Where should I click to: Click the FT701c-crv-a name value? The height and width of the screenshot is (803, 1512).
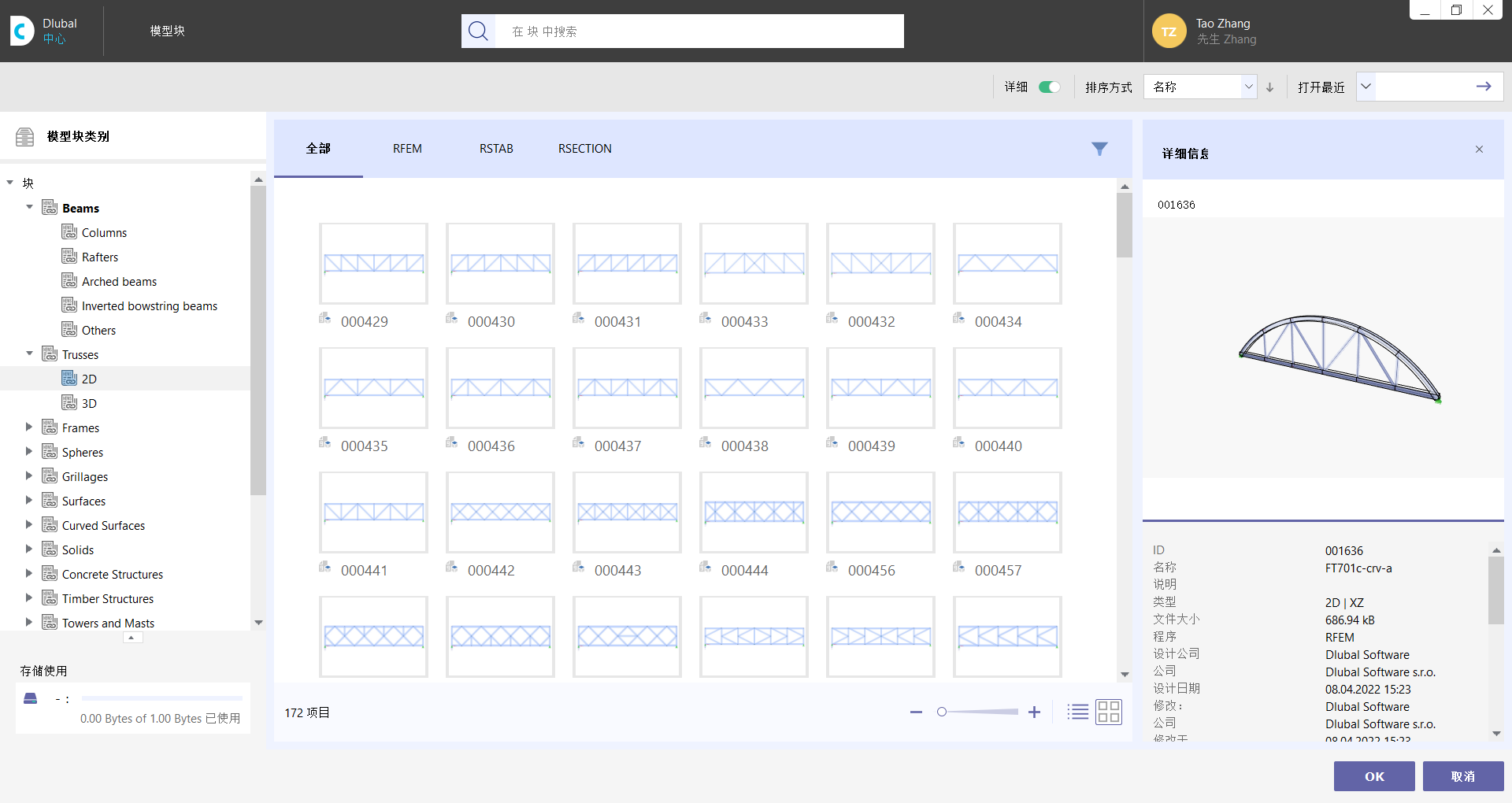click(1358, 568)
